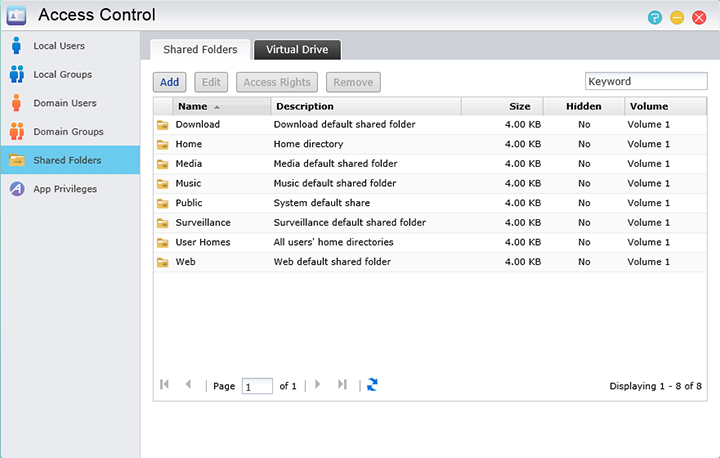Click the Download folder icon
The image size is (720, 458).
[x=163, y=125]
